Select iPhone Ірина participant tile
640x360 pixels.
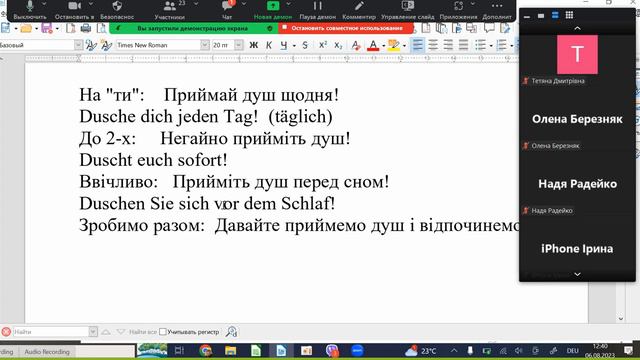[577, 249]
